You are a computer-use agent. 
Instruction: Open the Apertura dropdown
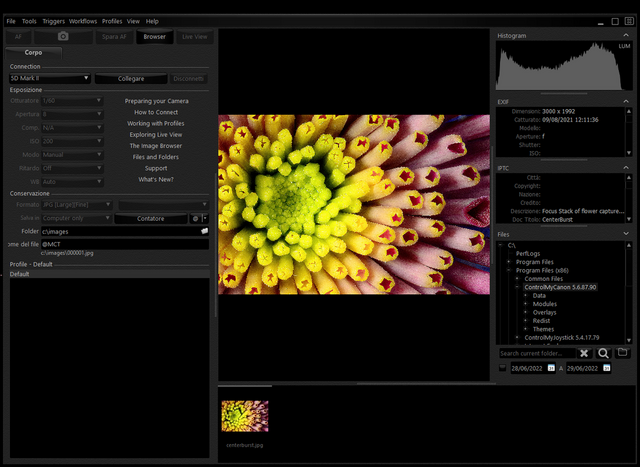coord(72,114)
